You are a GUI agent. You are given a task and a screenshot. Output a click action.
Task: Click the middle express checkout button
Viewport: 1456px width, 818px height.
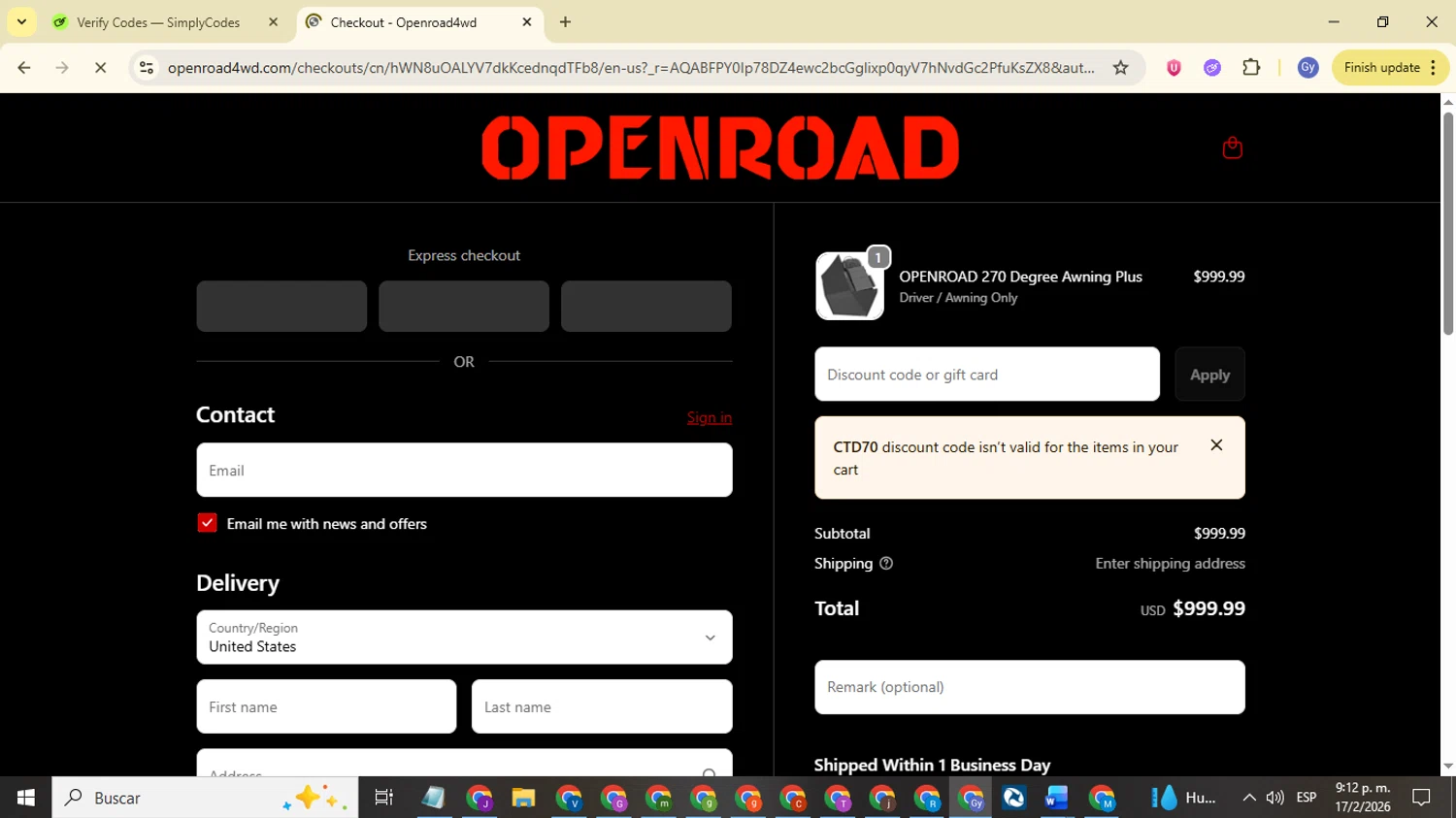pyautogui.click(x=464, y=307)
